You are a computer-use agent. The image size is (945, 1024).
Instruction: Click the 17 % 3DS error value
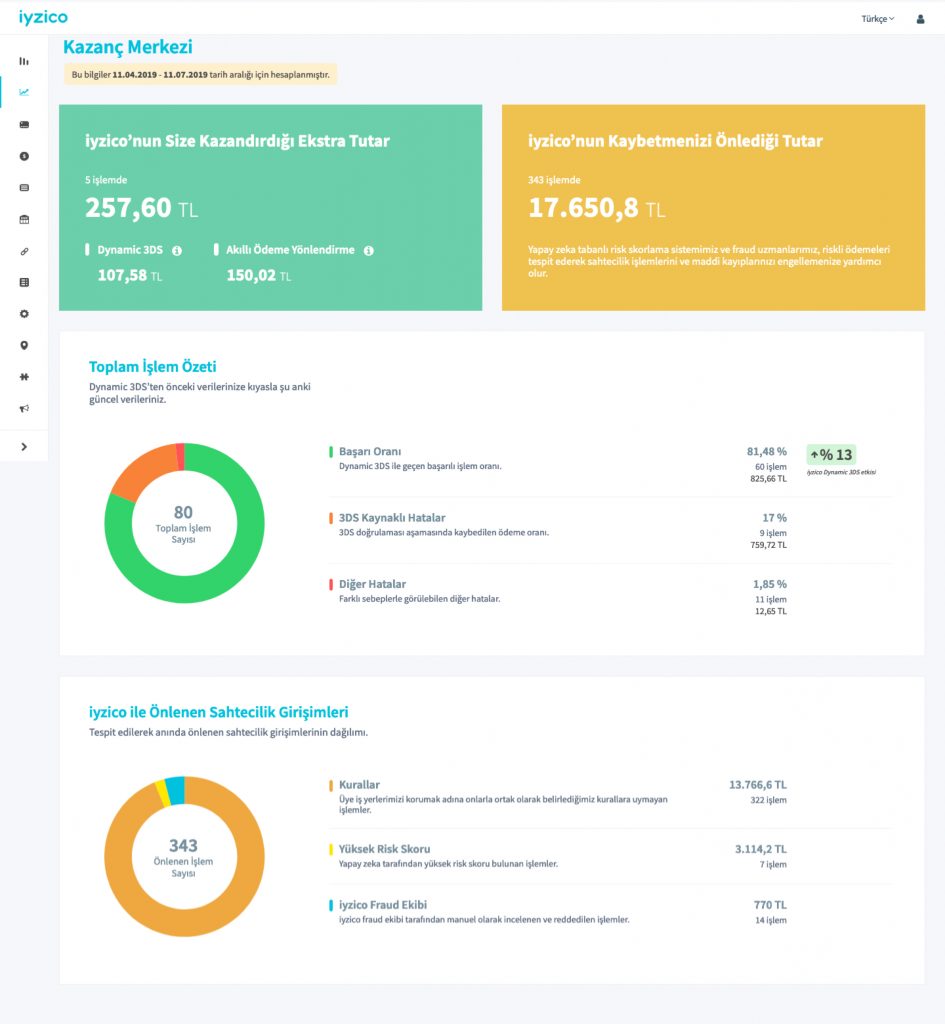(774, 518)
